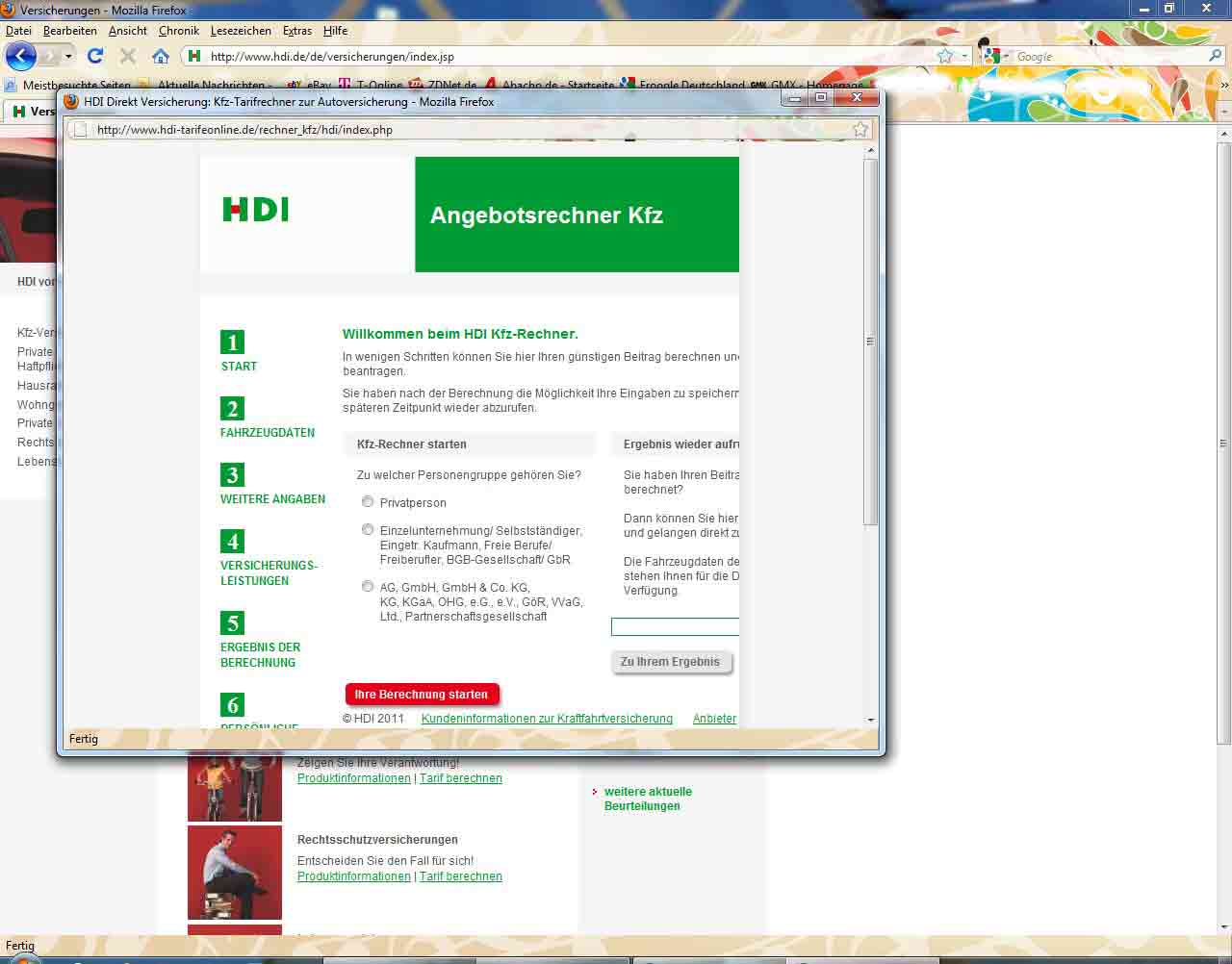1232x964 pixels.
Task: Open the GMX - Homepage bookmark
Action: [x=808, y=85]
